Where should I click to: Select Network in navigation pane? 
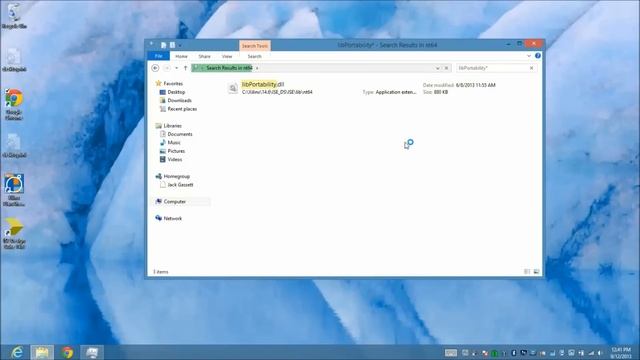(x=172, y=218)
